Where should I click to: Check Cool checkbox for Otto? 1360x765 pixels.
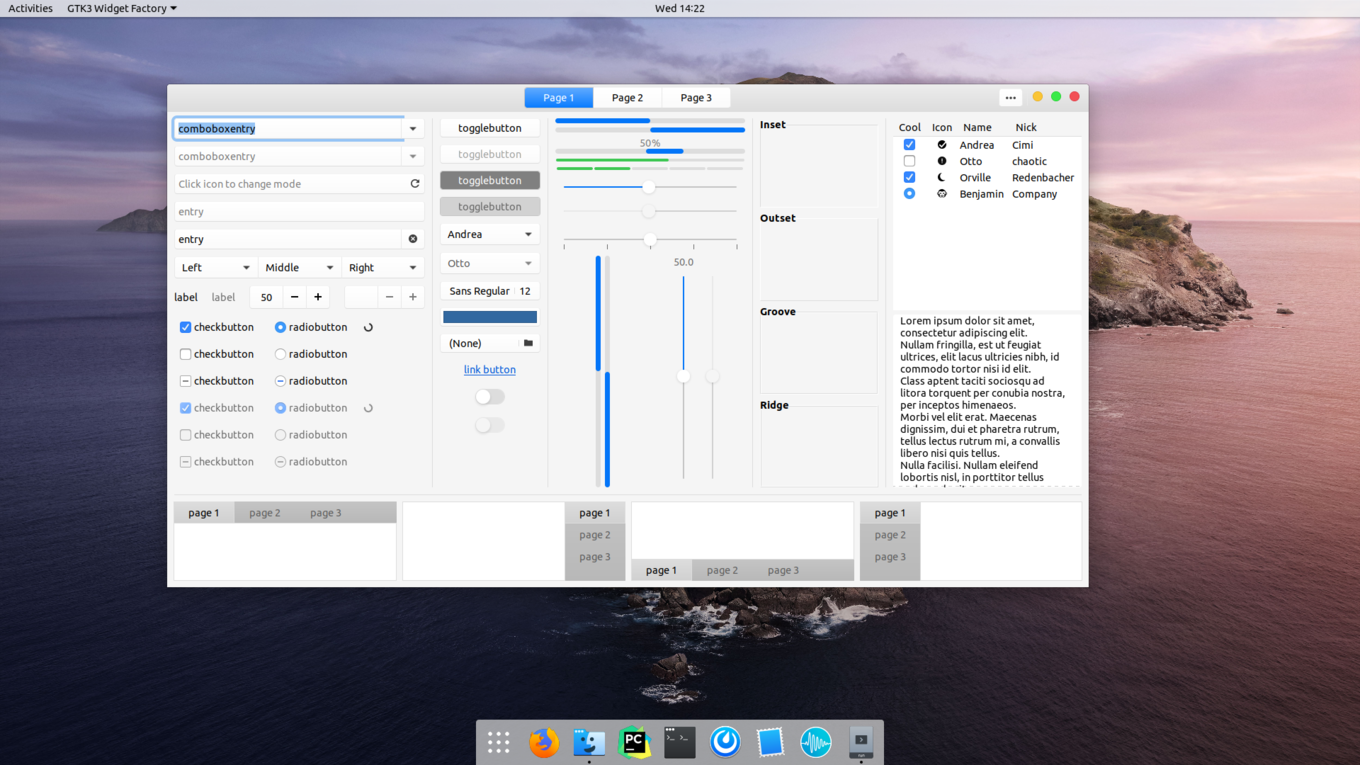coord(909,161)
